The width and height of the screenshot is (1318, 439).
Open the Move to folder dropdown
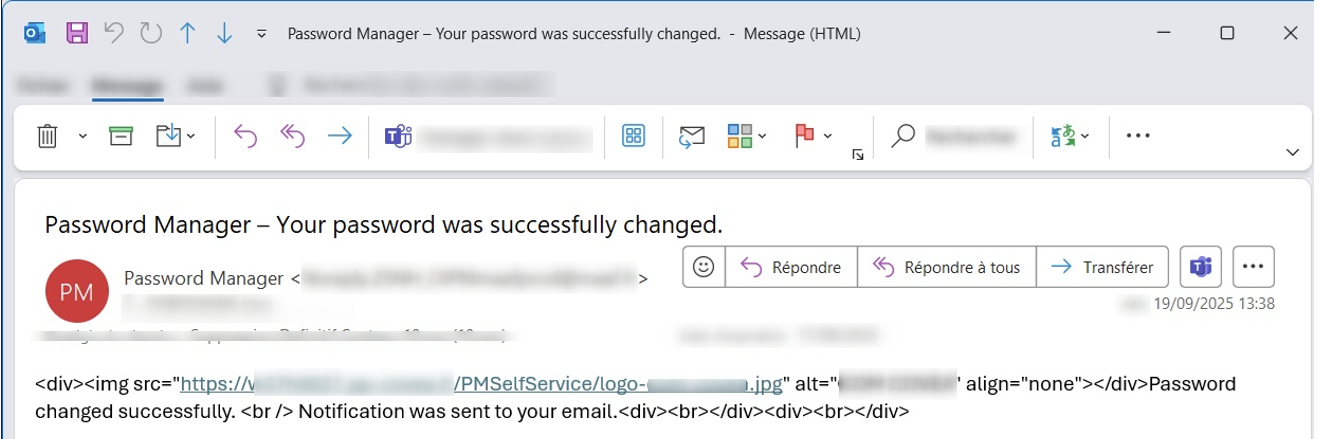pyautogui.click(x=175, y=136)
